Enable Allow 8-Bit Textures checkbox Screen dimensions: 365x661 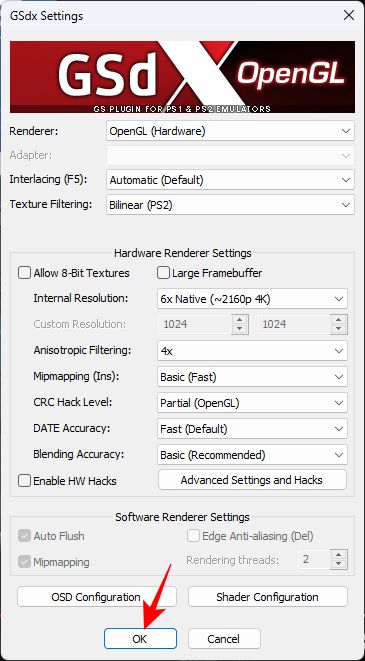tap(25, 273)
